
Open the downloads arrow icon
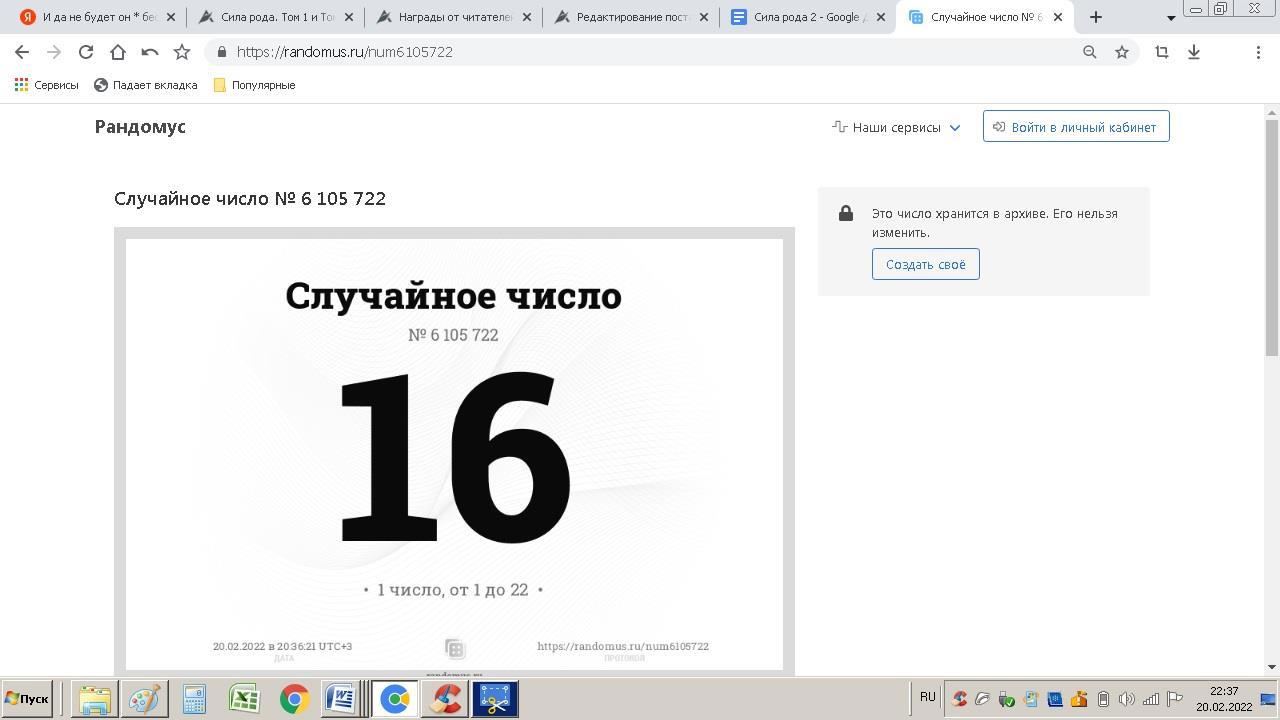(1193, 52)
